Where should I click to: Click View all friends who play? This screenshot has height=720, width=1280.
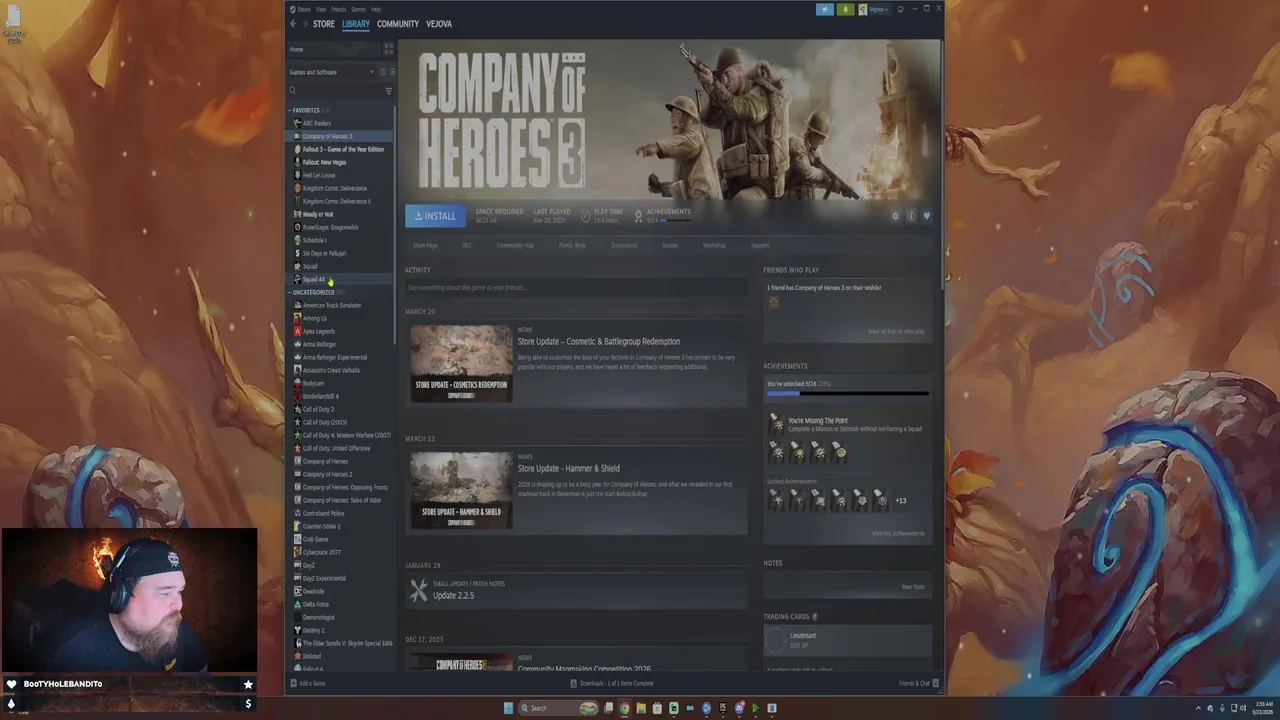(x=896, y=331)
